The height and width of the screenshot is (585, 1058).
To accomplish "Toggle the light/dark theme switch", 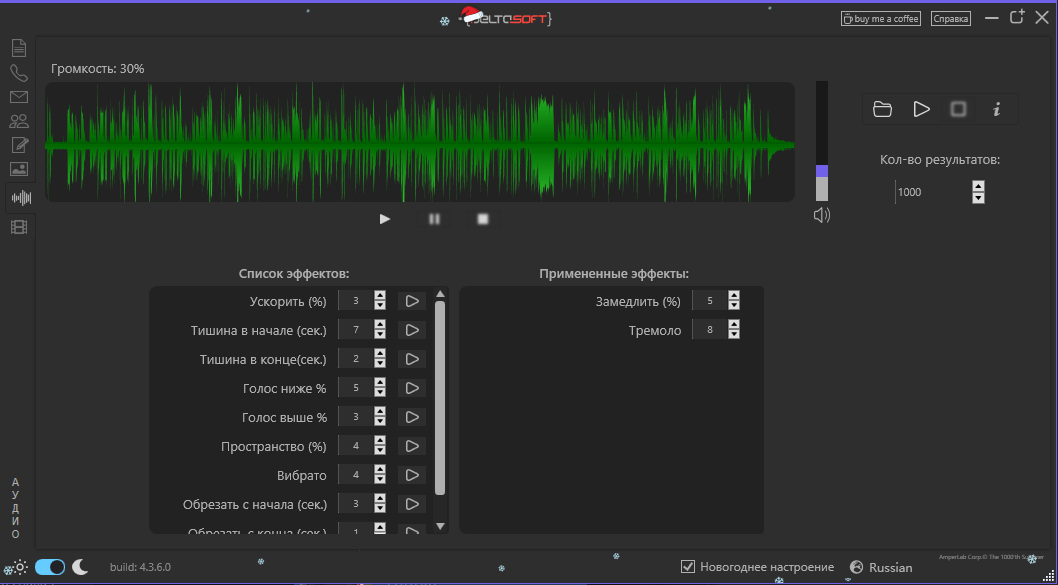I will pyautogui.click(x=50, y=567).
